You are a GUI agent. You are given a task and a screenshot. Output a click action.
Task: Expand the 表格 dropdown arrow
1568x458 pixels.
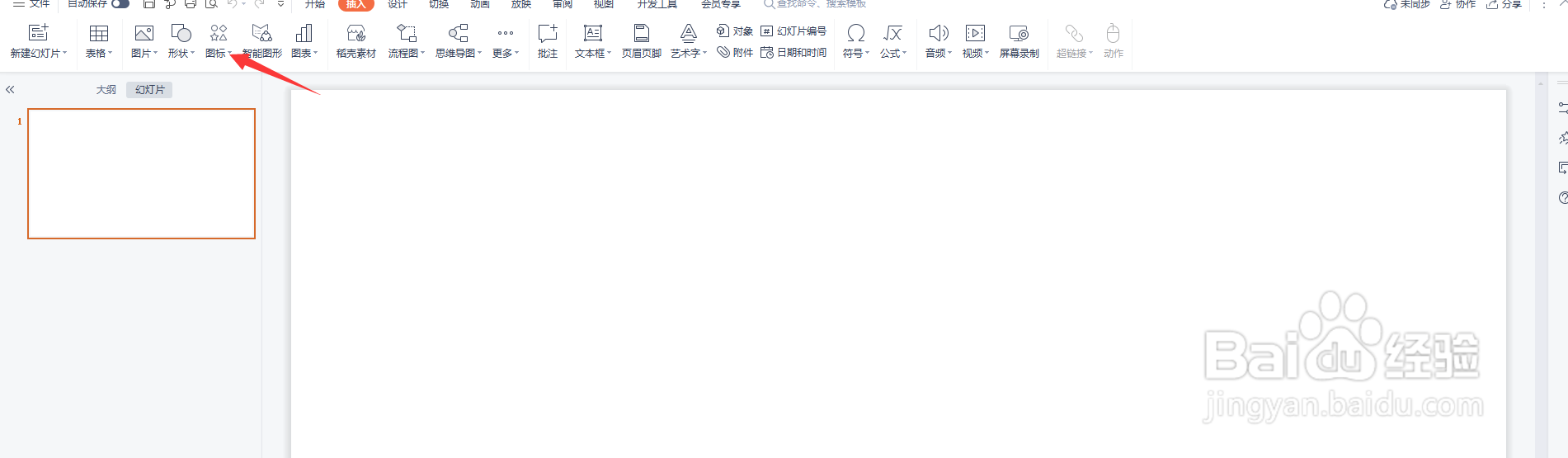pyautogui.click(x=111, y=53)
